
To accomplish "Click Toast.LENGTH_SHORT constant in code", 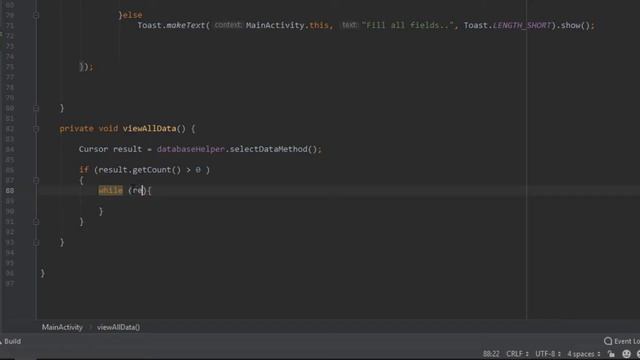I will (507, 25).
